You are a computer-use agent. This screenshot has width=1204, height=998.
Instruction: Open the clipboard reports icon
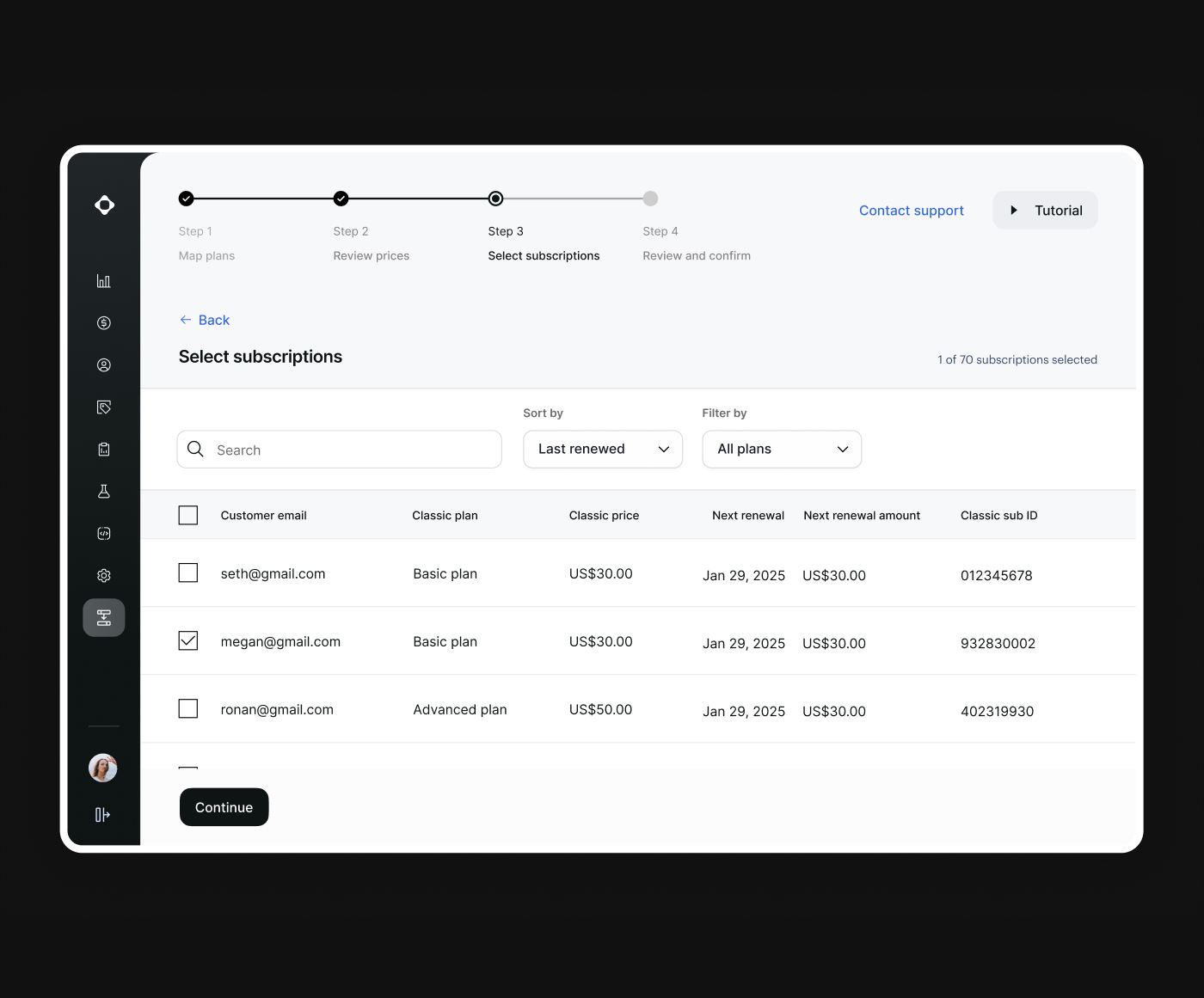pos(103,449)
